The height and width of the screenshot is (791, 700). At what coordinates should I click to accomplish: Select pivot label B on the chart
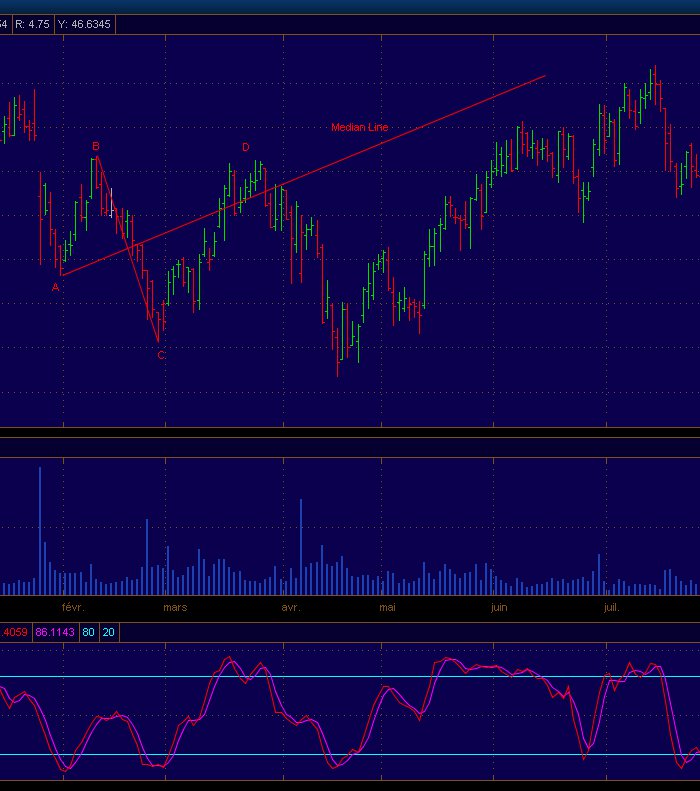pos(96,146)
